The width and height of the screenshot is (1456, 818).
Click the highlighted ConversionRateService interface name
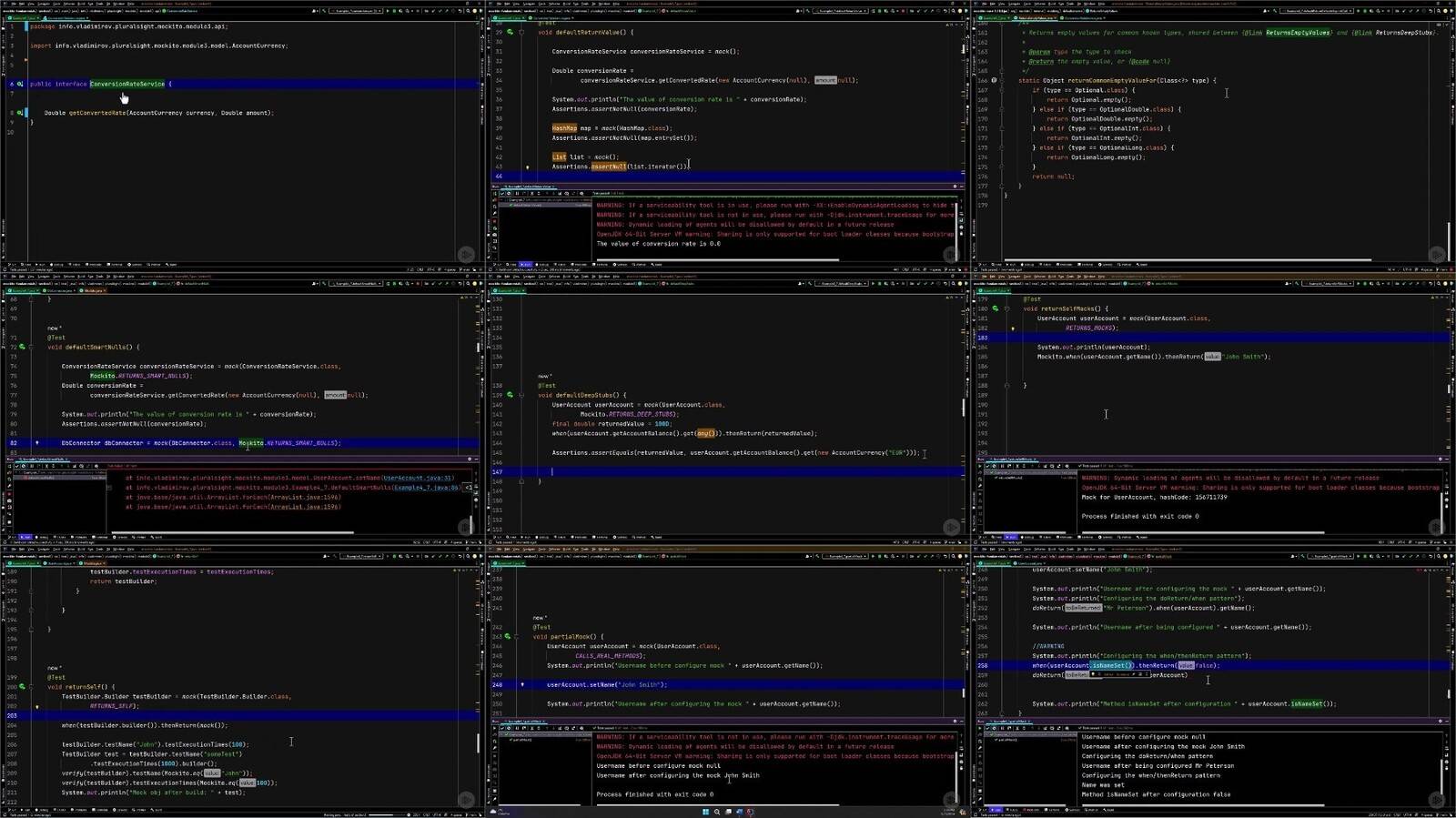[127, 84]
